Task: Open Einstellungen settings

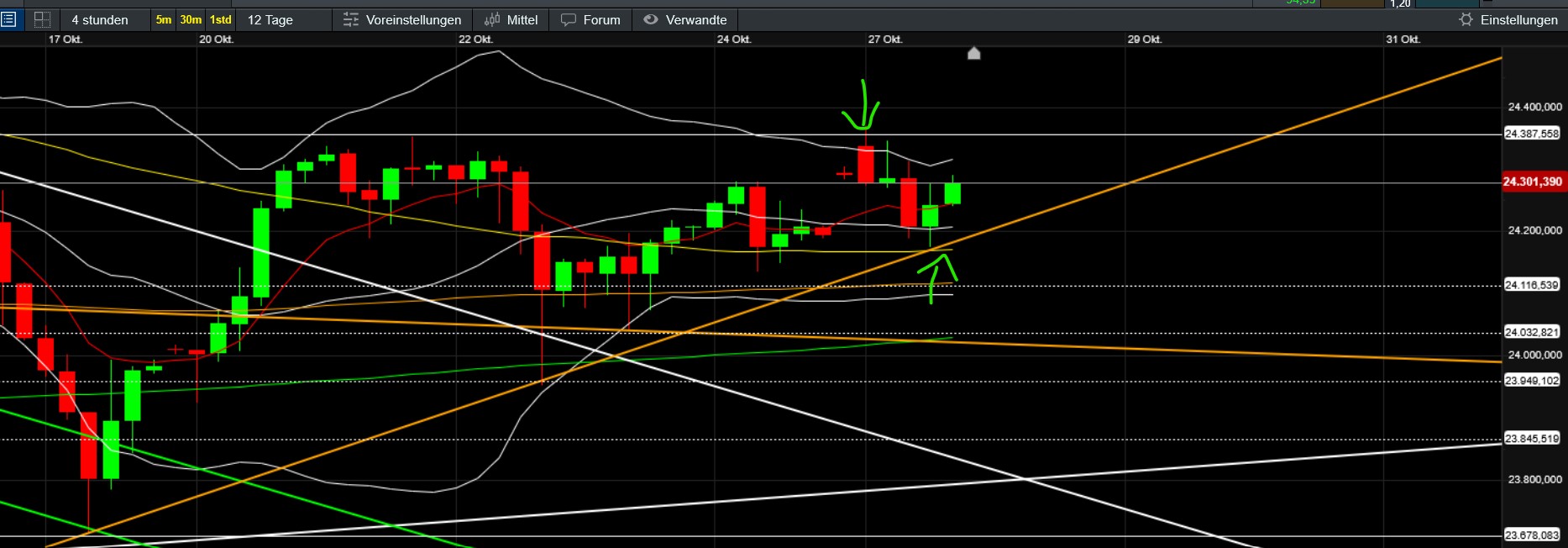Action: 1508,19
